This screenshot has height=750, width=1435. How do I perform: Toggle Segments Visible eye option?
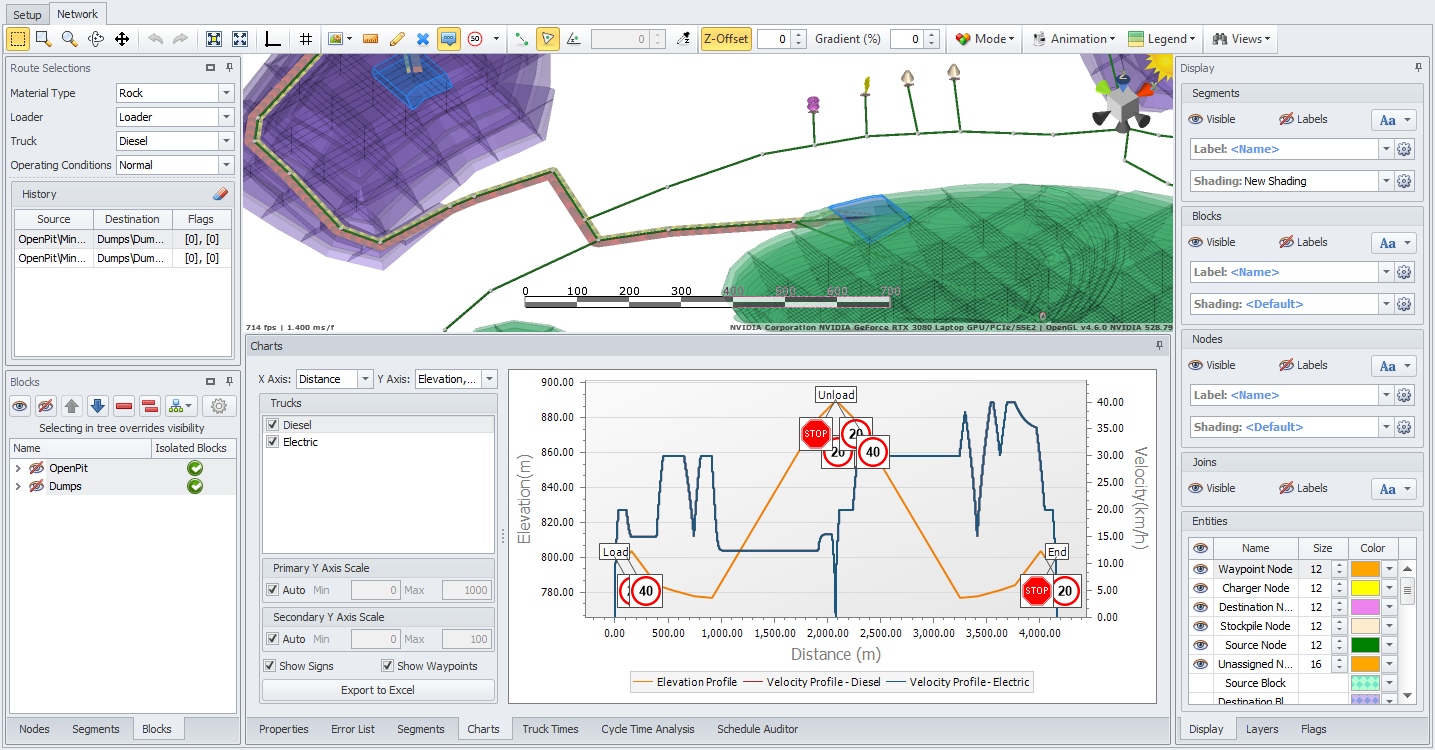(x=1212, y=119)
